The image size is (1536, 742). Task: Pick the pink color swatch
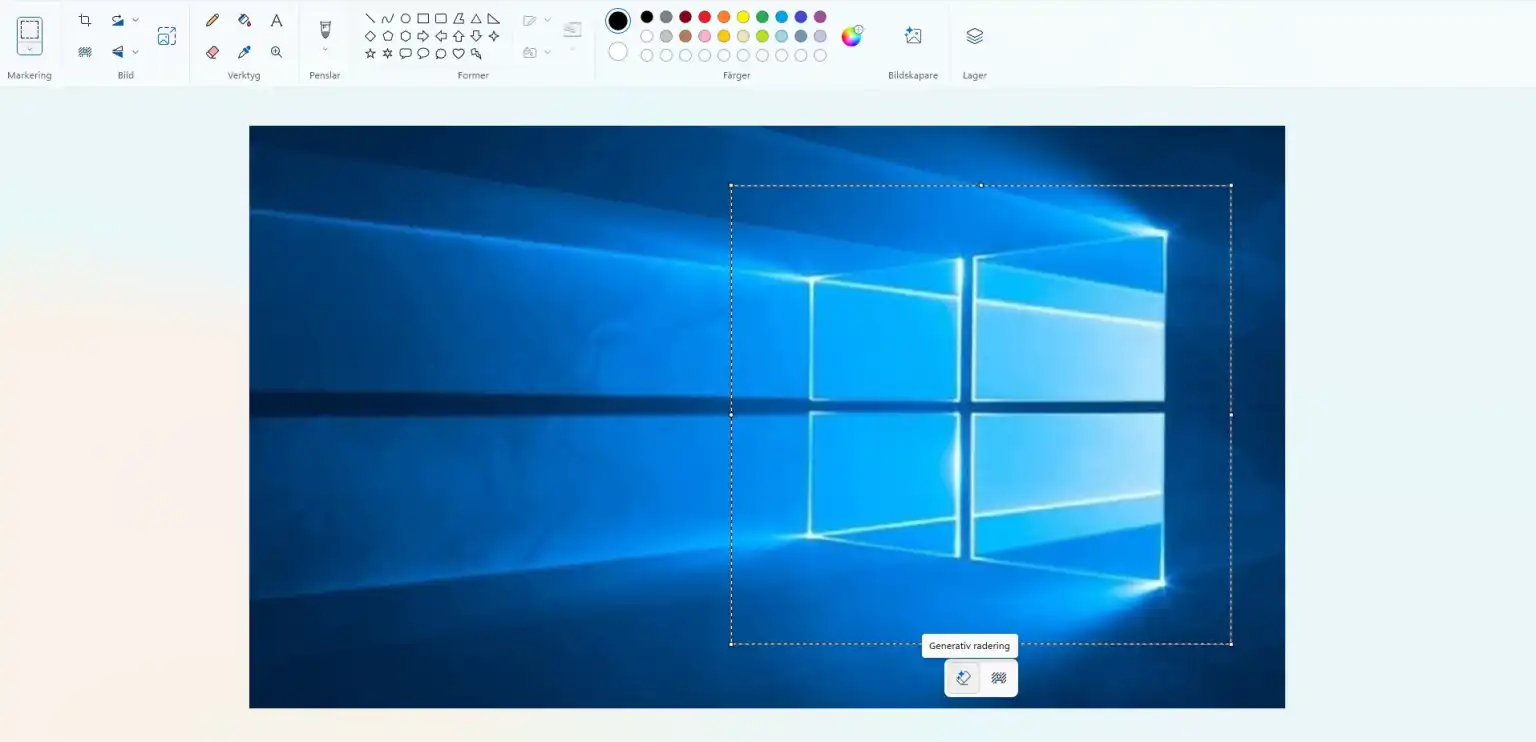(704, 36)
